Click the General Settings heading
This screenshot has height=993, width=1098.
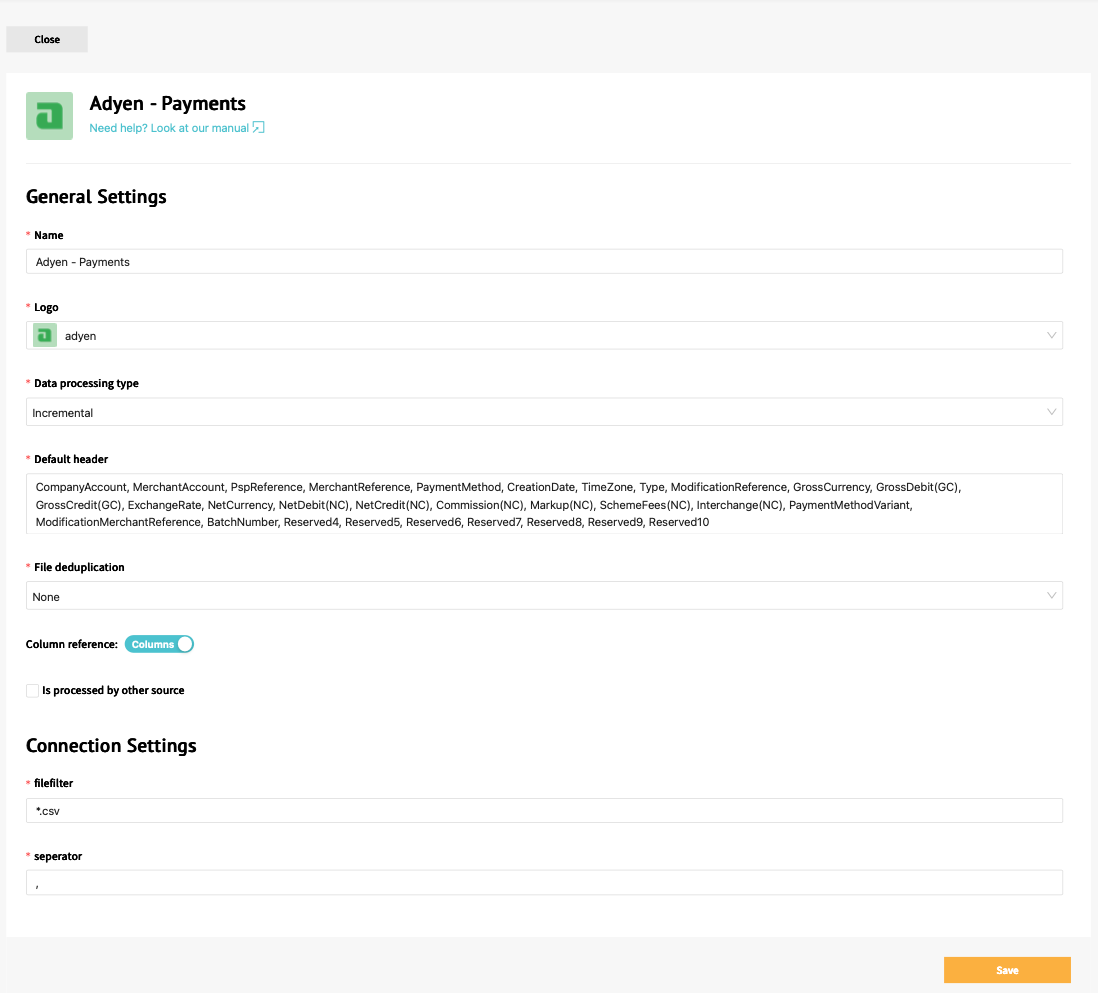(96, 197)
